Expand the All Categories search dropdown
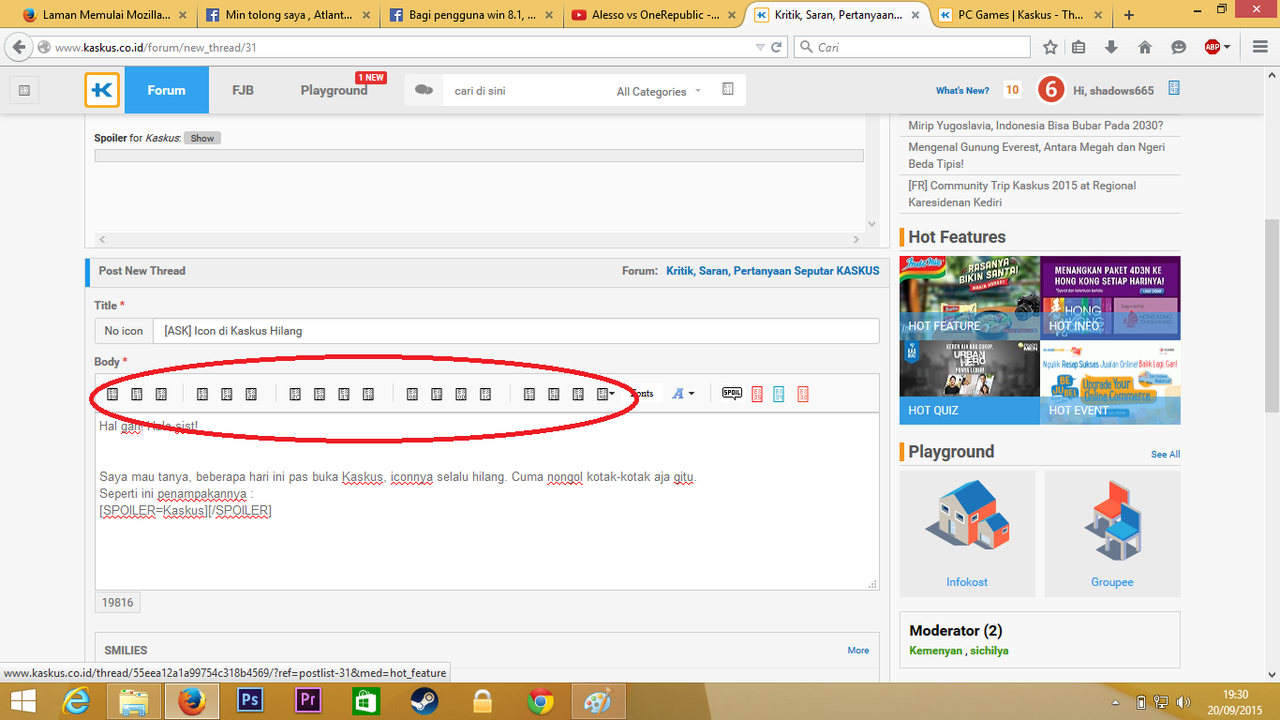Screen dimensions: 1280x720 [x=658, y=91]
